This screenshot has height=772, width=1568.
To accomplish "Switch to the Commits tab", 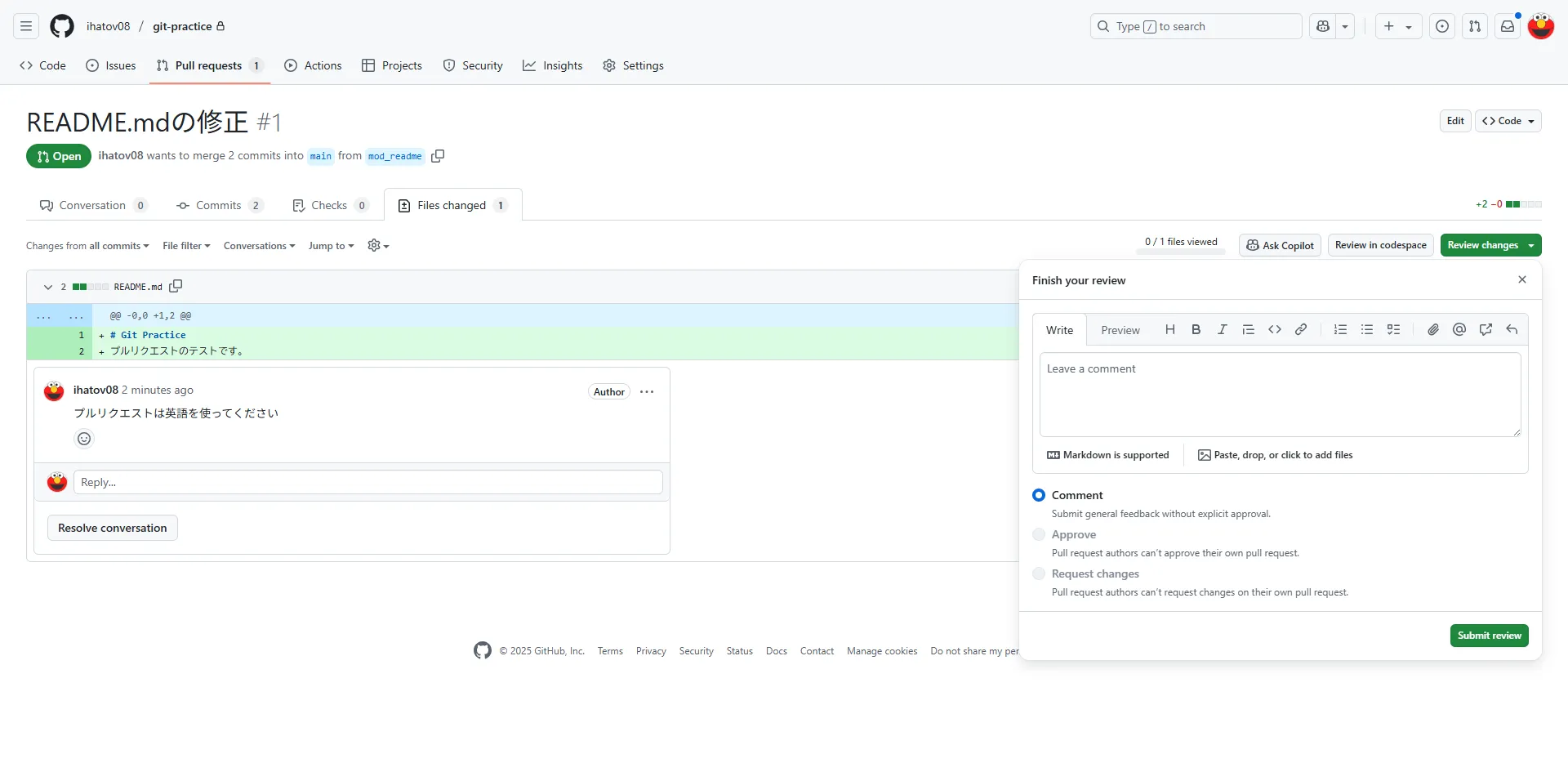I will click(220, 205).
